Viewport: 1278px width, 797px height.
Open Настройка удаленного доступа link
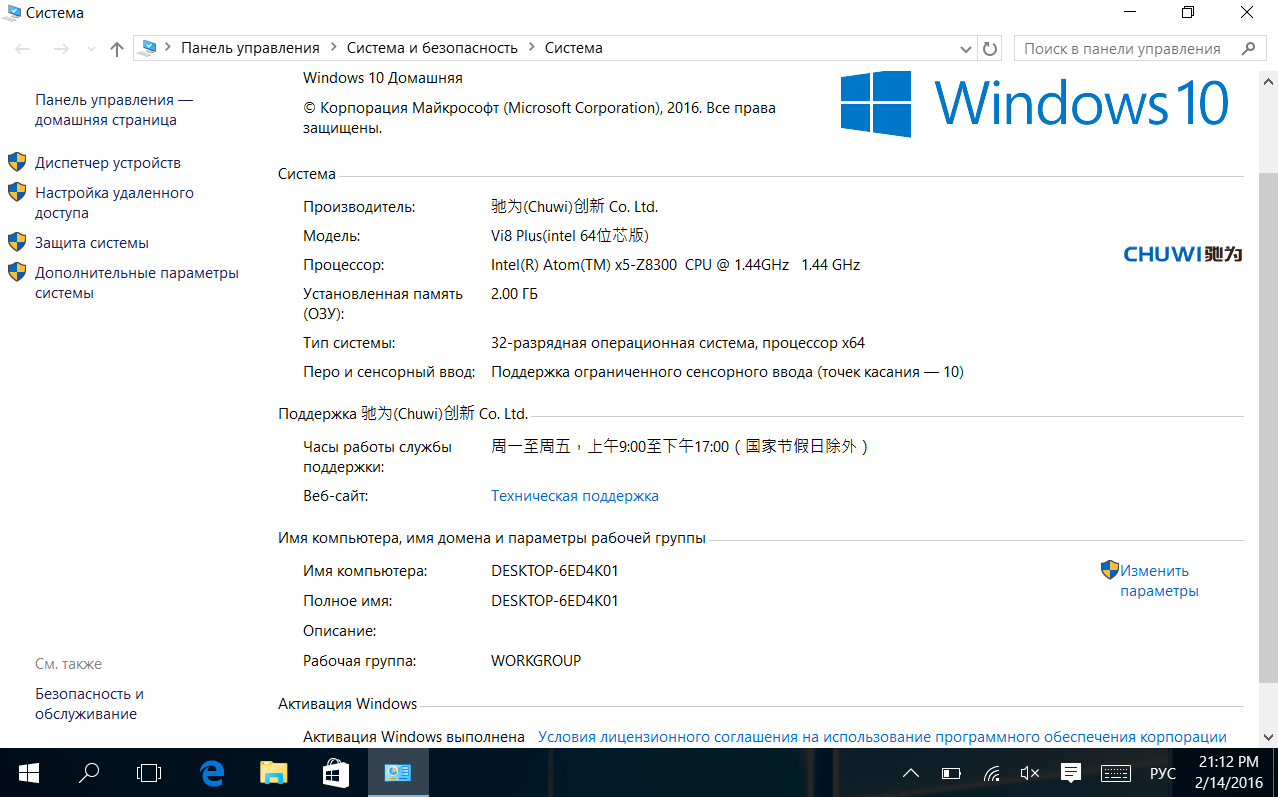114,203
